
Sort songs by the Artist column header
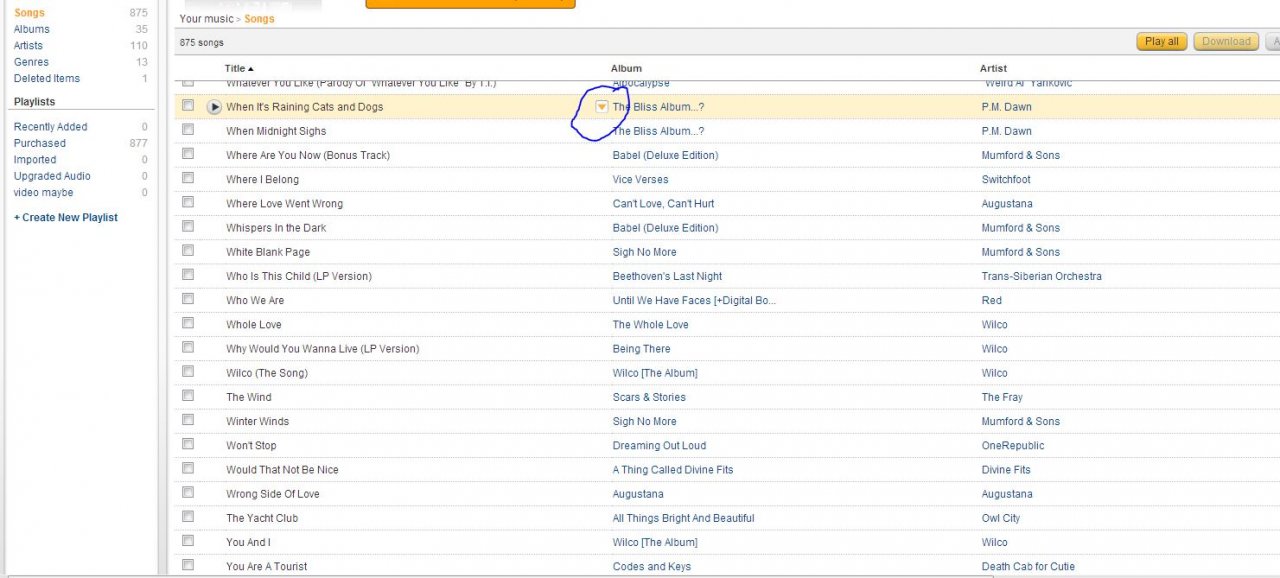993,68
